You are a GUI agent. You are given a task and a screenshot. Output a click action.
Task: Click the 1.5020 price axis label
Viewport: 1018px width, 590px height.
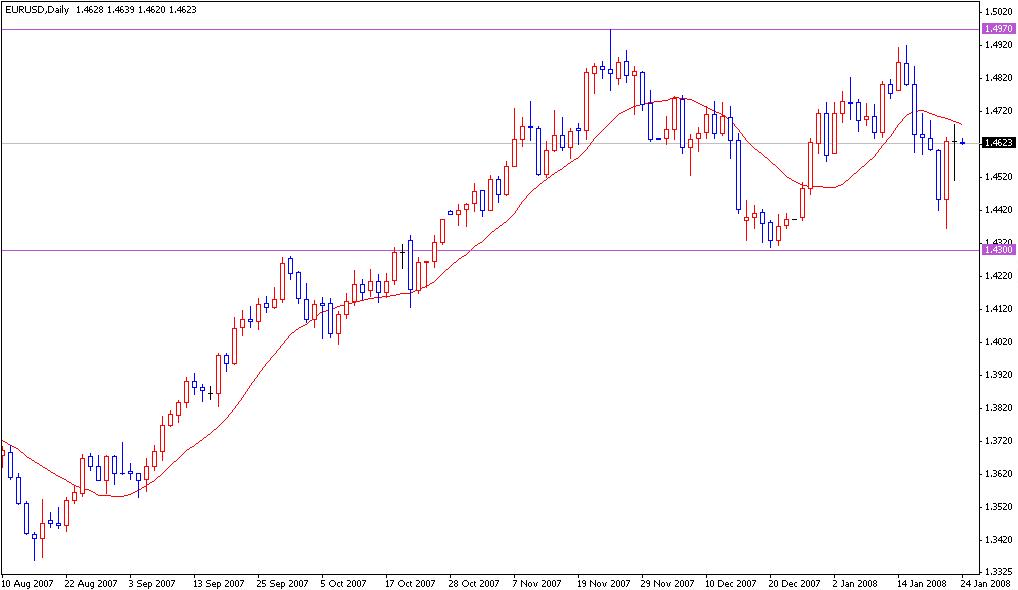point(999,12)
